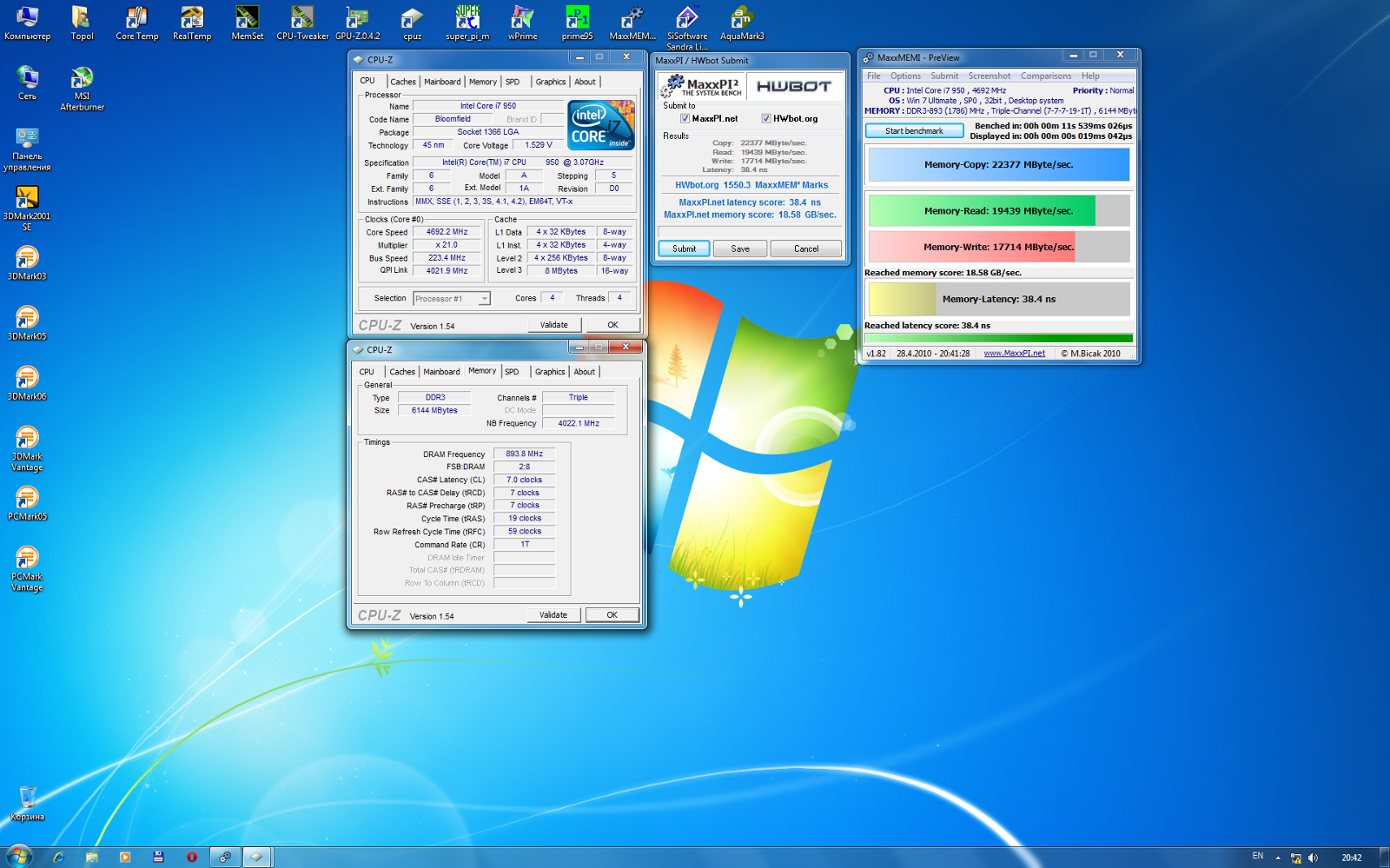The height and width of the screenshot is (868, 1390).
Task: Click the Memory-Read result bar
Action: [999, 211]
